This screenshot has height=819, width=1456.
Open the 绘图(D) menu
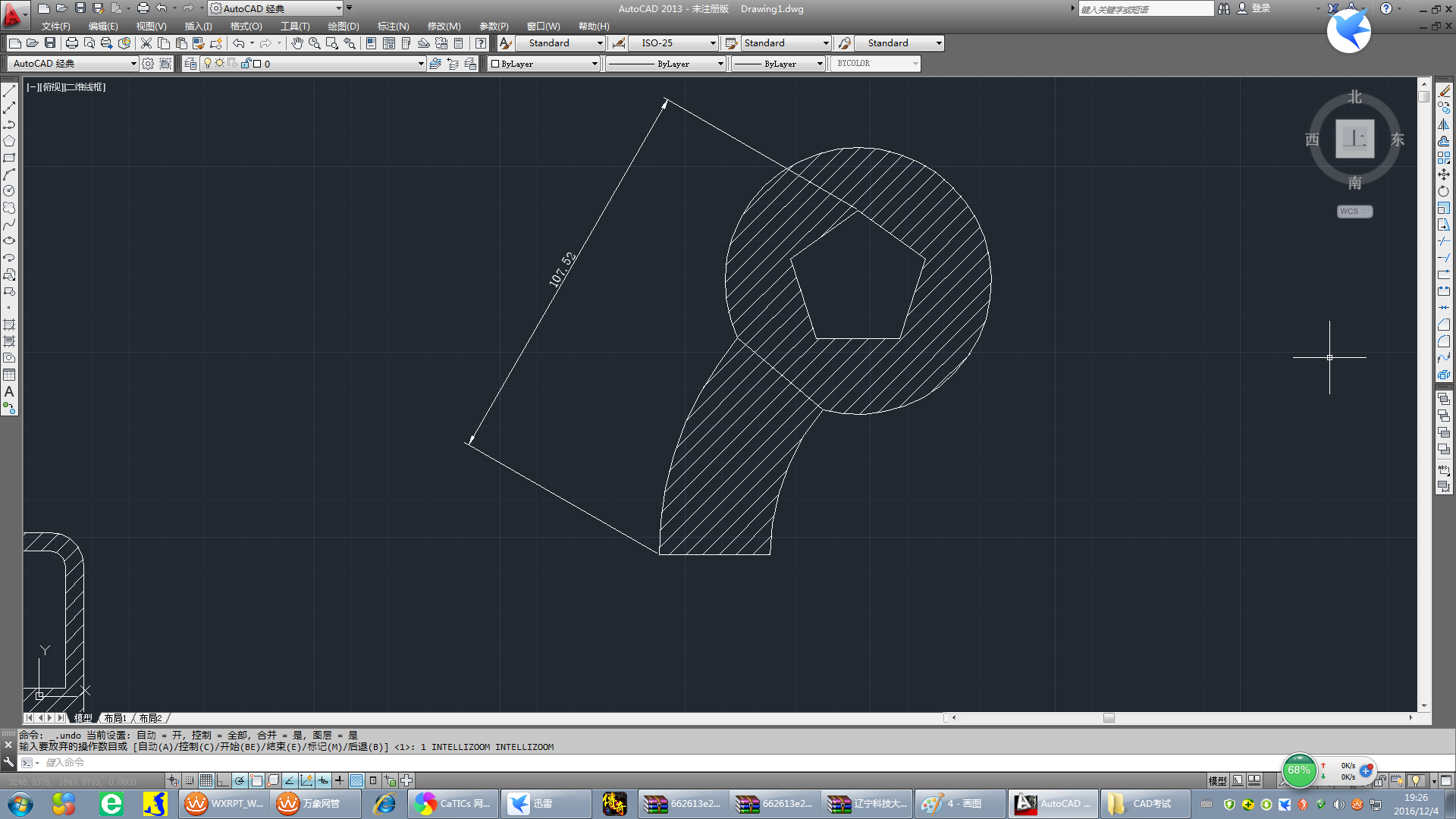click(x=343, y=26)
